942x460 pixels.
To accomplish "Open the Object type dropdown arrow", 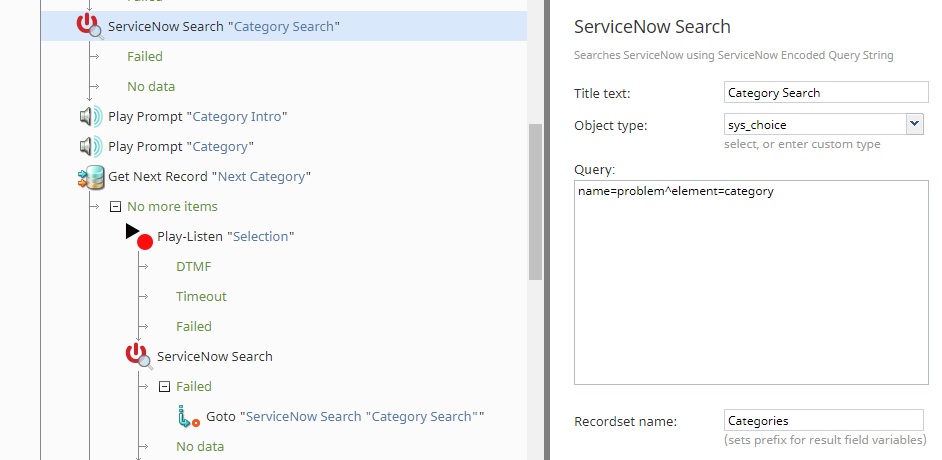I will coord(914,124).
